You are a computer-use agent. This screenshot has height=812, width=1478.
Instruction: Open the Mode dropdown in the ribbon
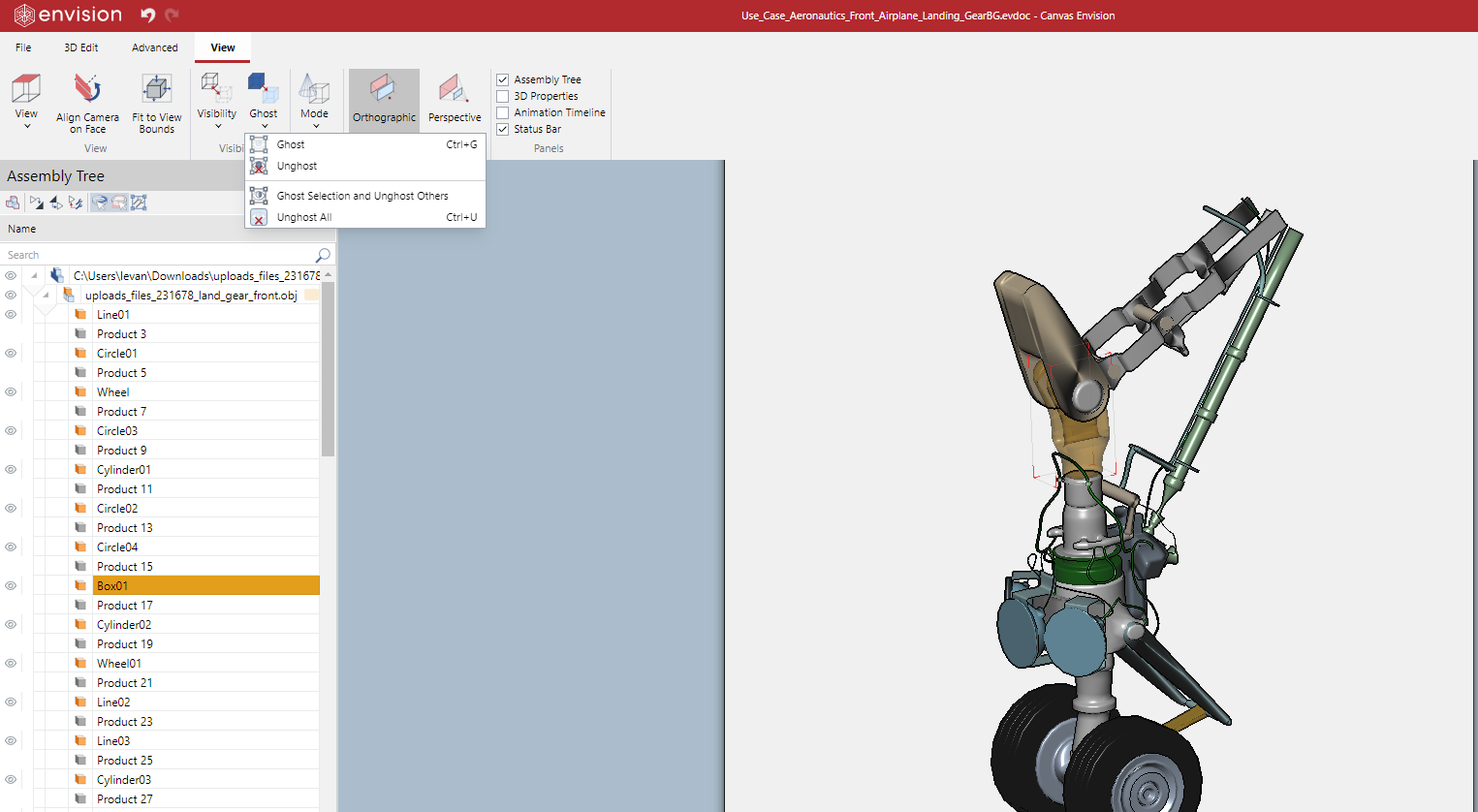314,101
